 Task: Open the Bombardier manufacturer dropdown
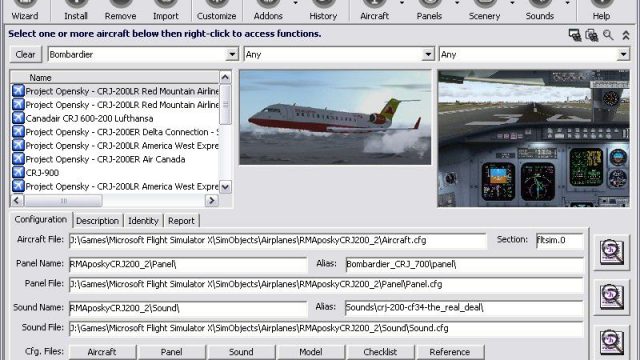(x=232, y=54)
